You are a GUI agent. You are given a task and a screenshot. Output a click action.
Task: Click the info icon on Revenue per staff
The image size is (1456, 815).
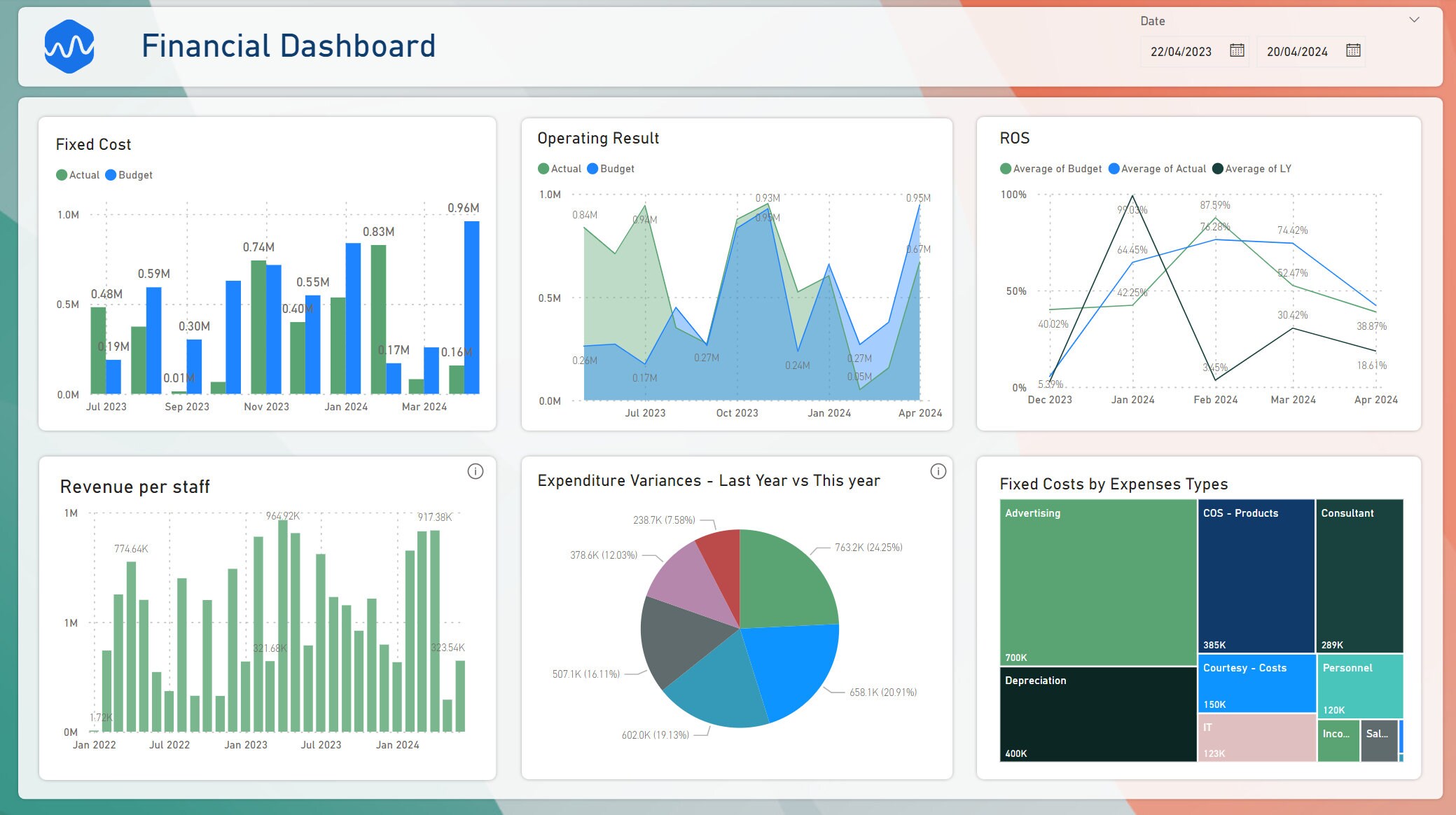476,471
